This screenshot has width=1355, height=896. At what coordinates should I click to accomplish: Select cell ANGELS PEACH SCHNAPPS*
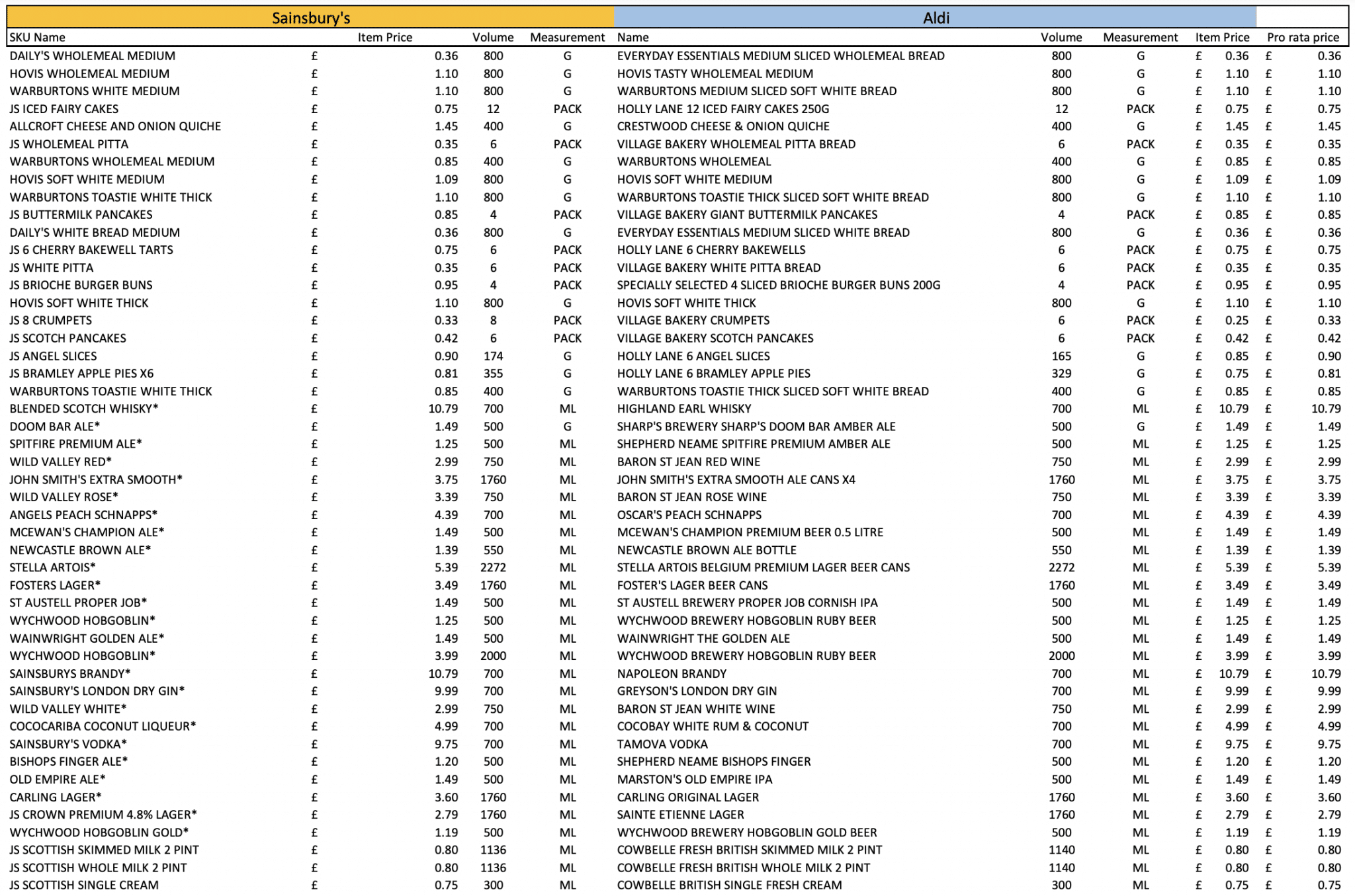click(83, 514)
